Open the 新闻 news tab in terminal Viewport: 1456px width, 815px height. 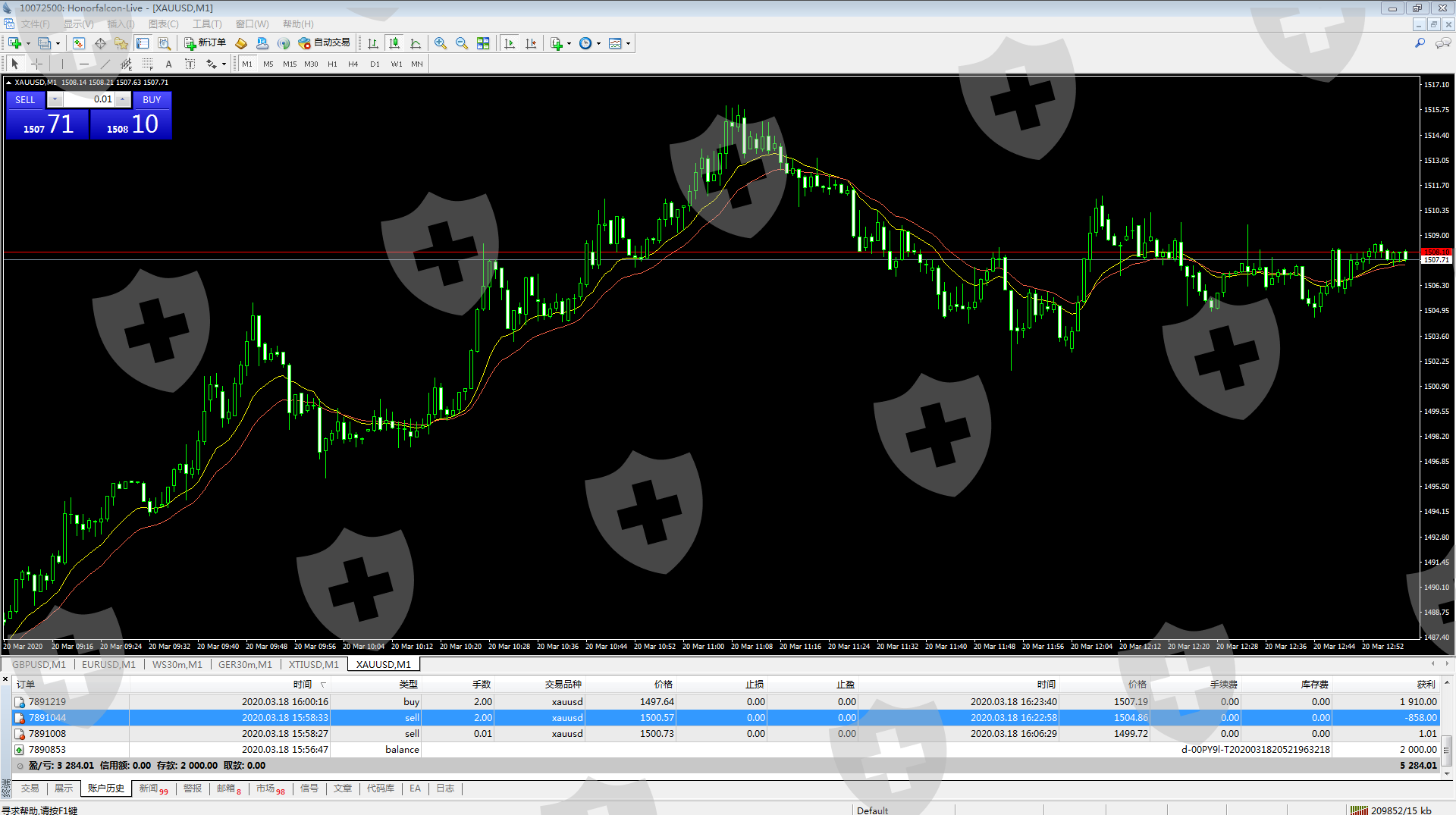[x=149, y=788]
